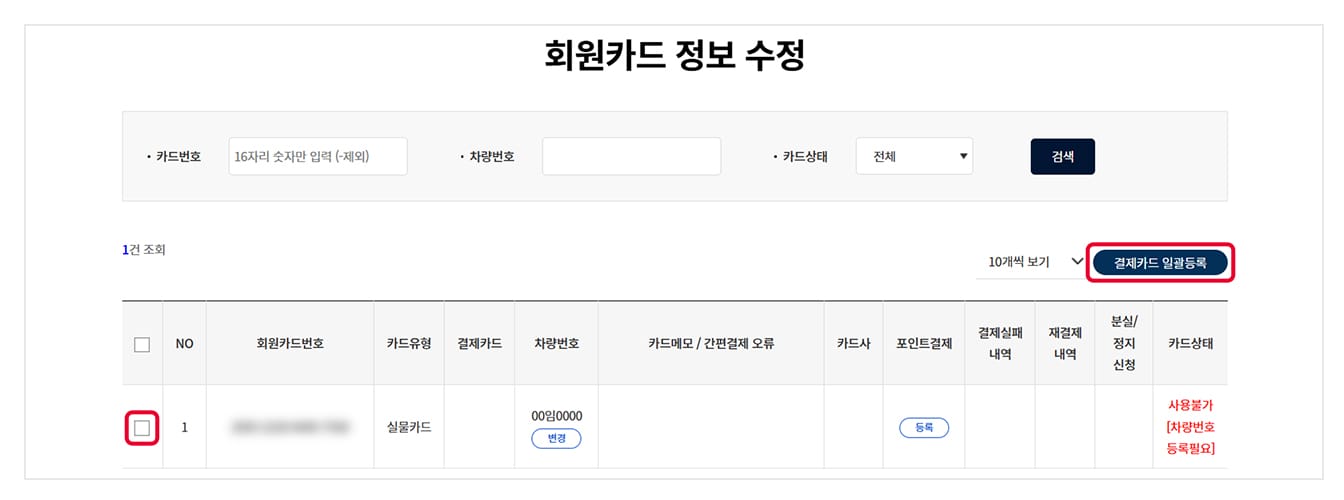Viewport: 1344px width, 500px height.
Task: Click the 실물카드 cell
Action: pos(409,428)
